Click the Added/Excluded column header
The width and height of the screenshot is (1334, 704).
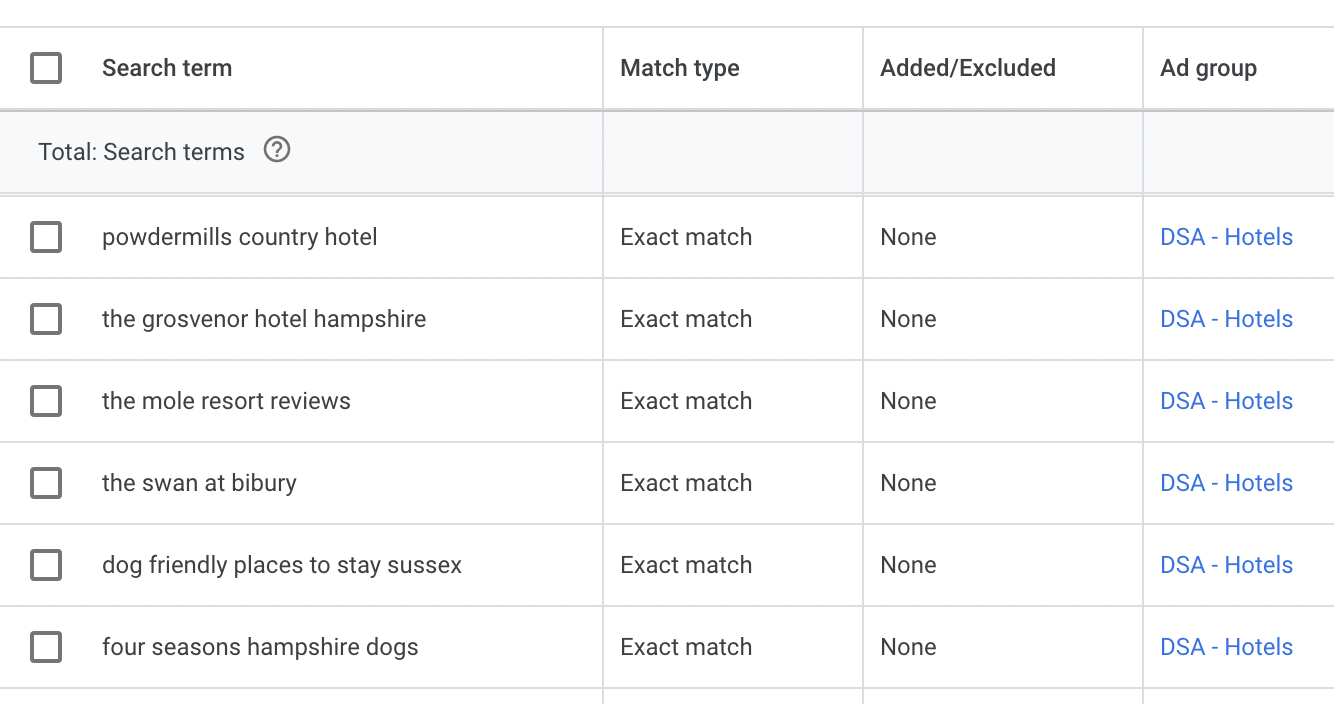[968, 68]
